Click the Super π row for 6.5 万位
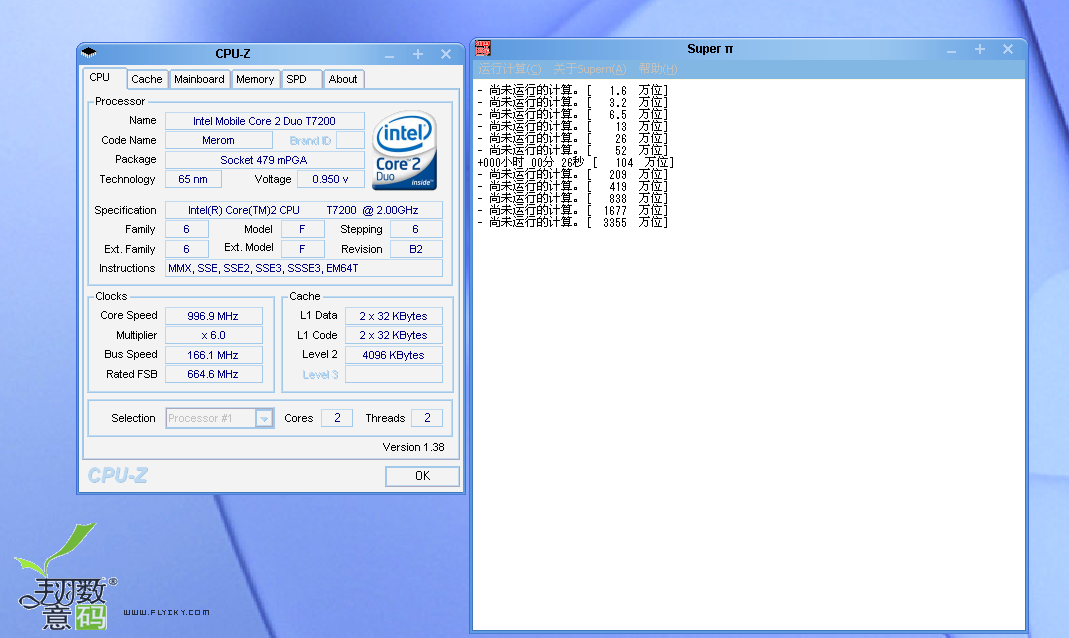The image size is (1069, 638). 573,115
